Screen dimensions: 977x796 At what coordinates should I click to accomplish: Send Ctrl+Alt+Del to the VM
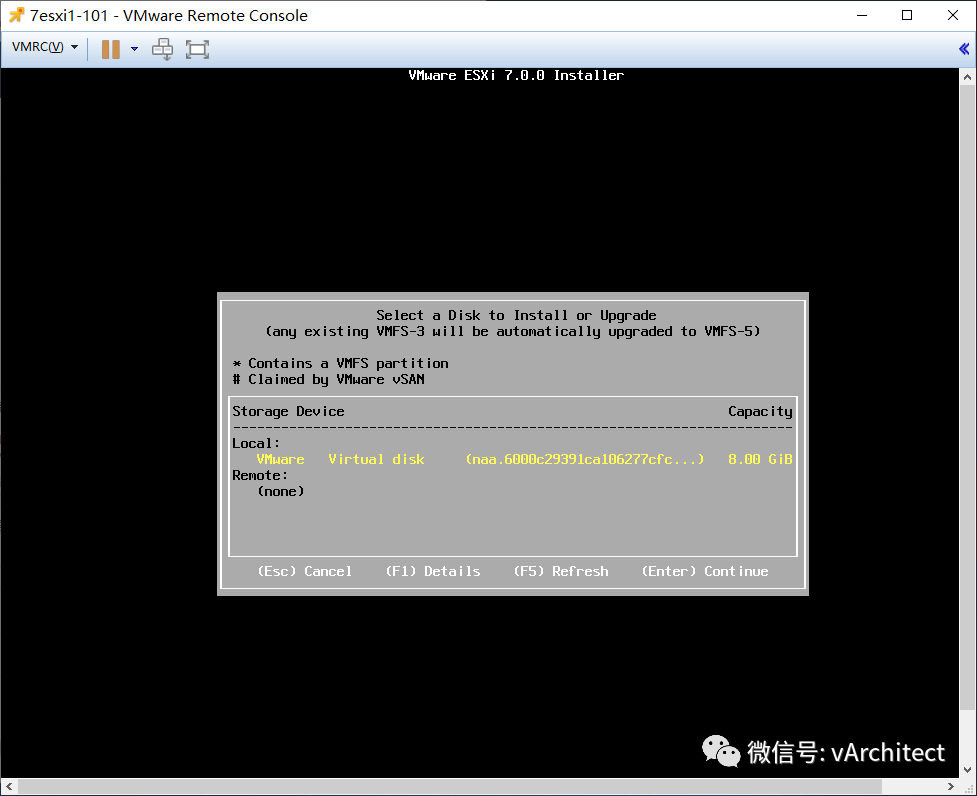click(163, 49)
